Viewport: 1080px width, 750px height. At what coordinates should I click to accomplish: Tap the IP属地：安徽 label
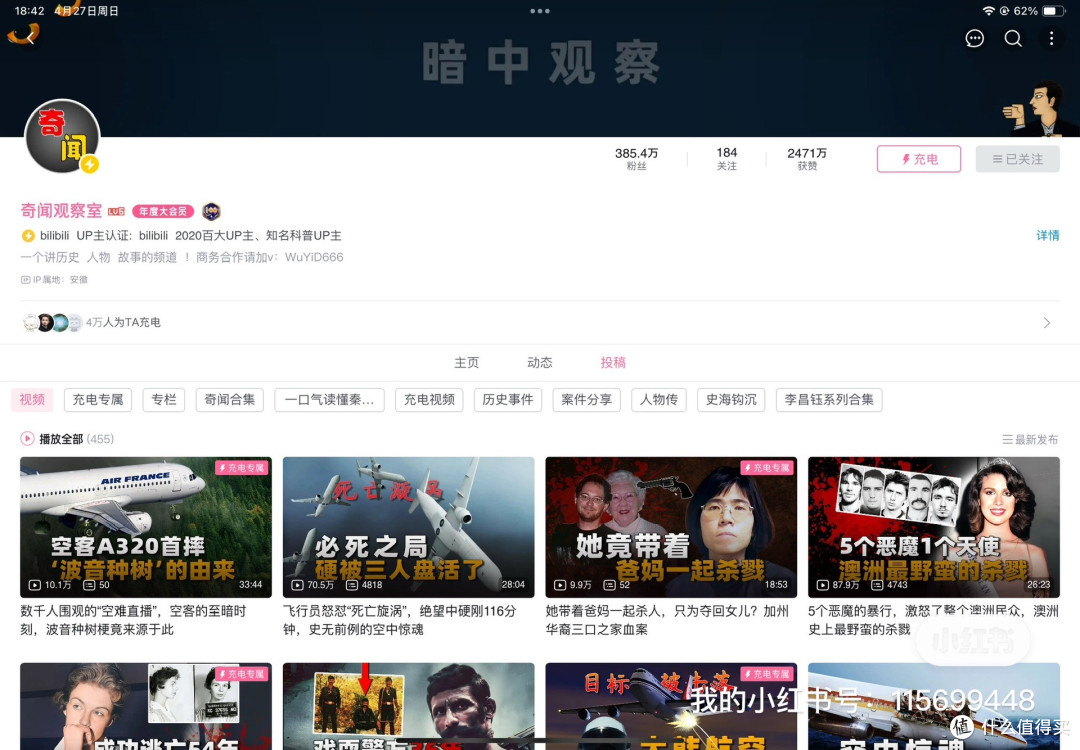pyautogui.click(x=54, y=280)
